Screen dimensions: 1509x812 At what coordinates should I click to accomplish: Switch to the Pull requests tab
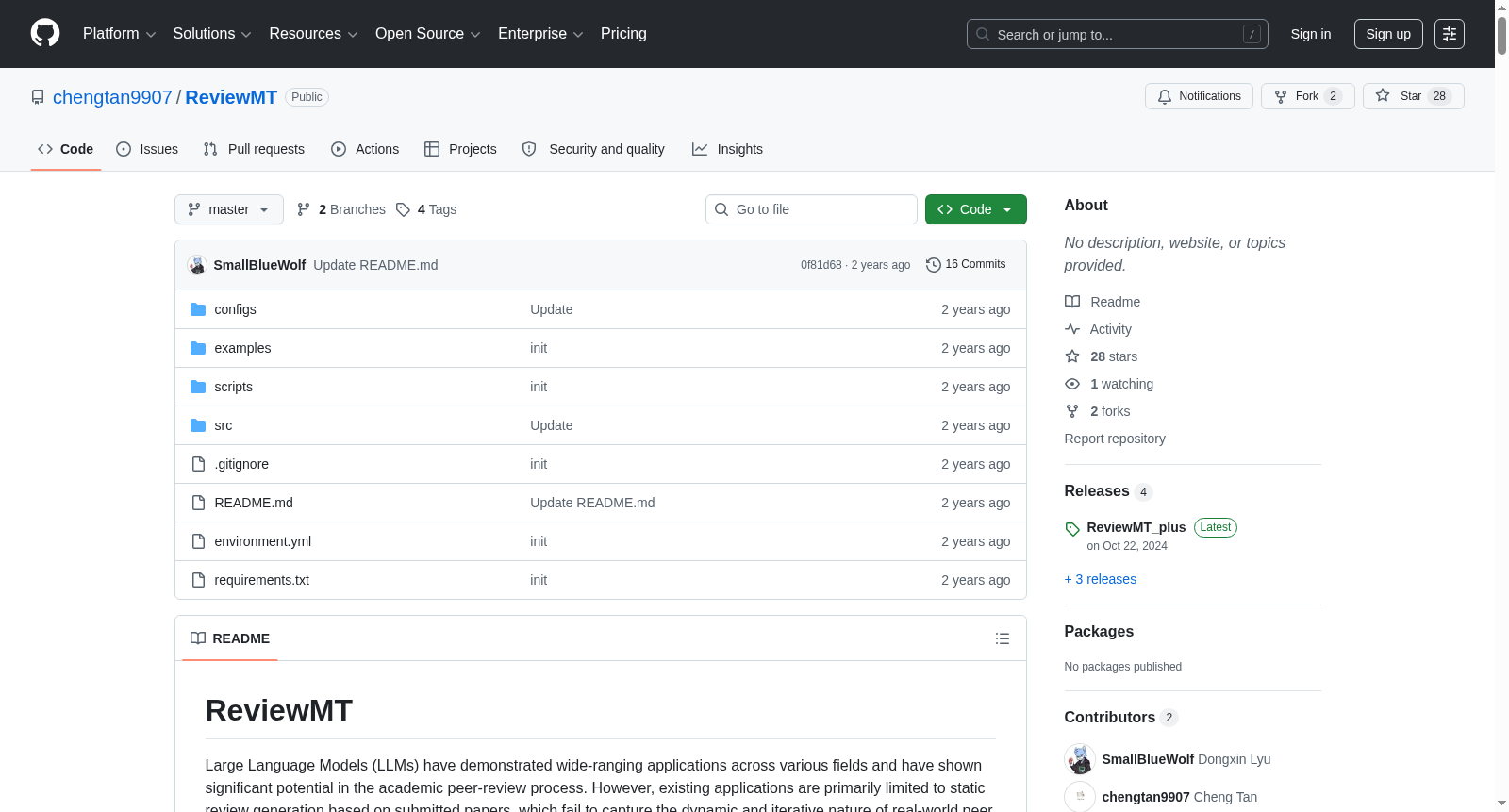[x=254, y=149]
